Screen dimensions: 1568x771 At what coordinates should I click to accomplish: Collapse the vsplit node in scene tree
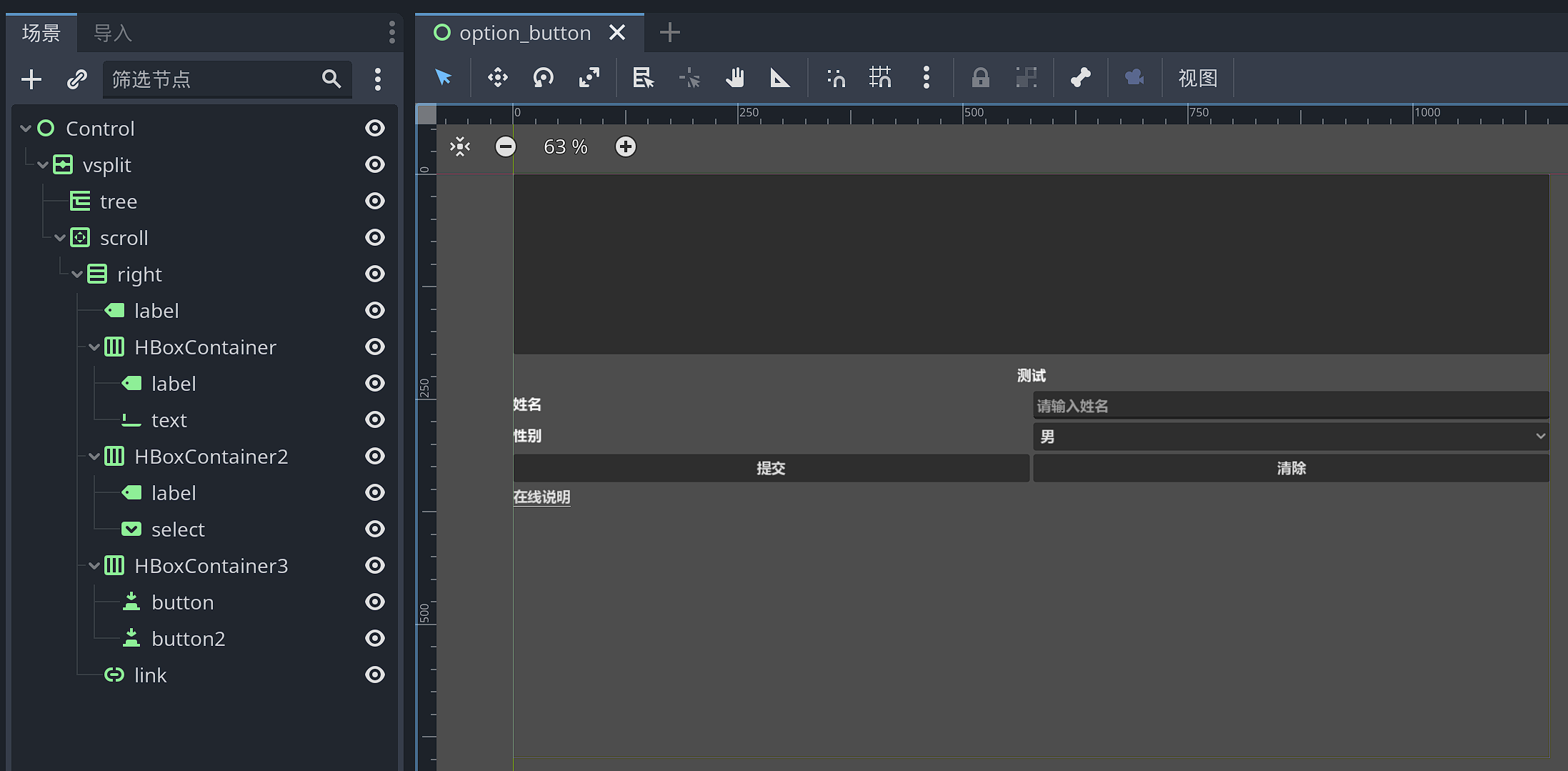click(42, 164)
